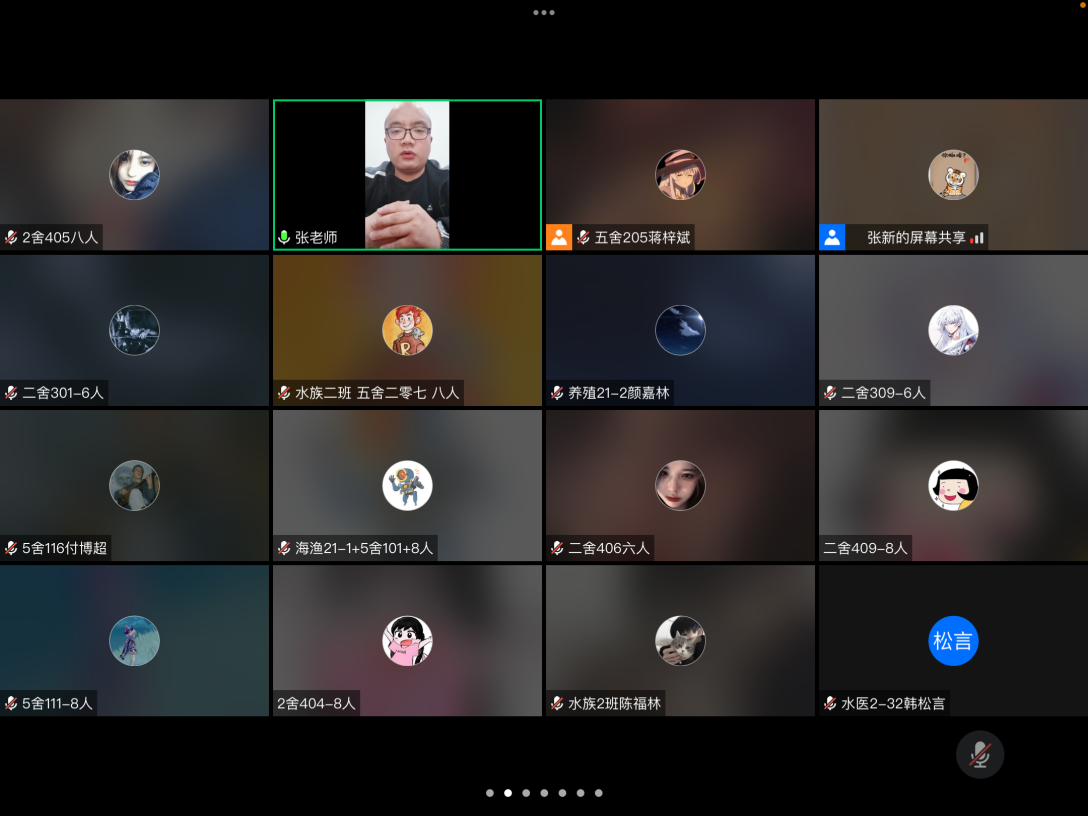Jump to the last page indicator dot
Viewport: 1088px width, 816px height.
pyautogui.click(x=598, y=793)
